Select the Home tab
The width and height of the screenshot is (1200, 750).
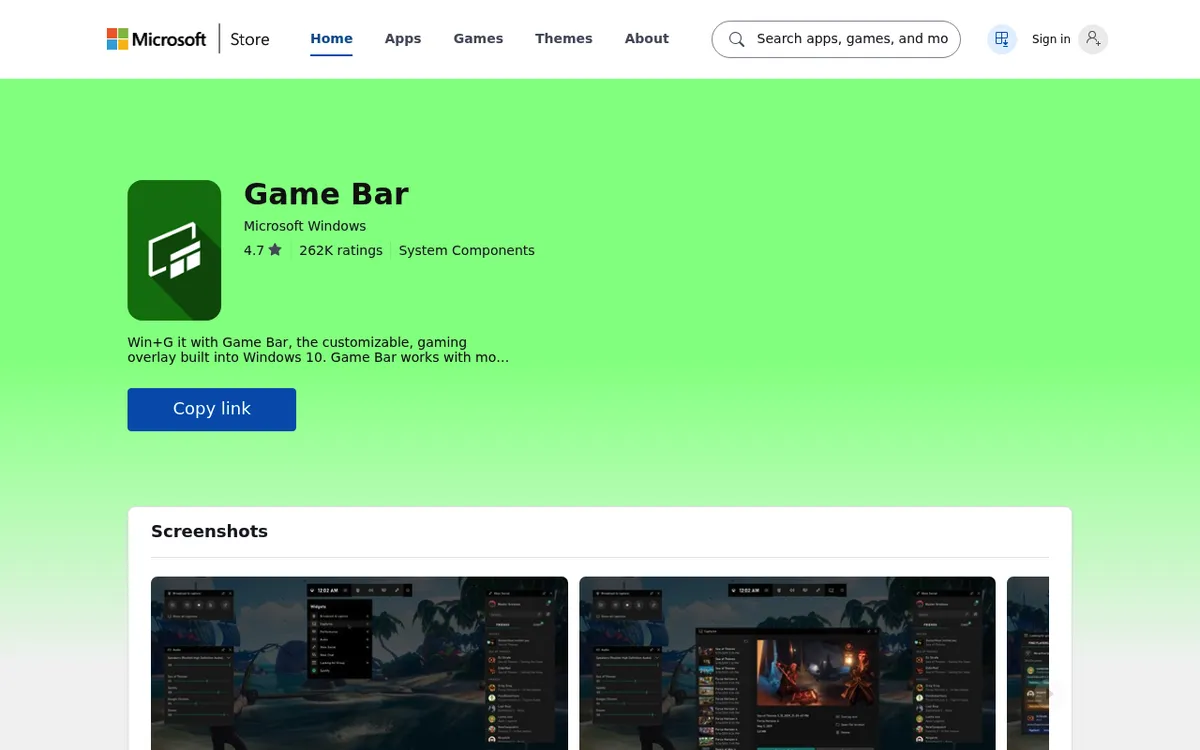(x=331, y=39)
